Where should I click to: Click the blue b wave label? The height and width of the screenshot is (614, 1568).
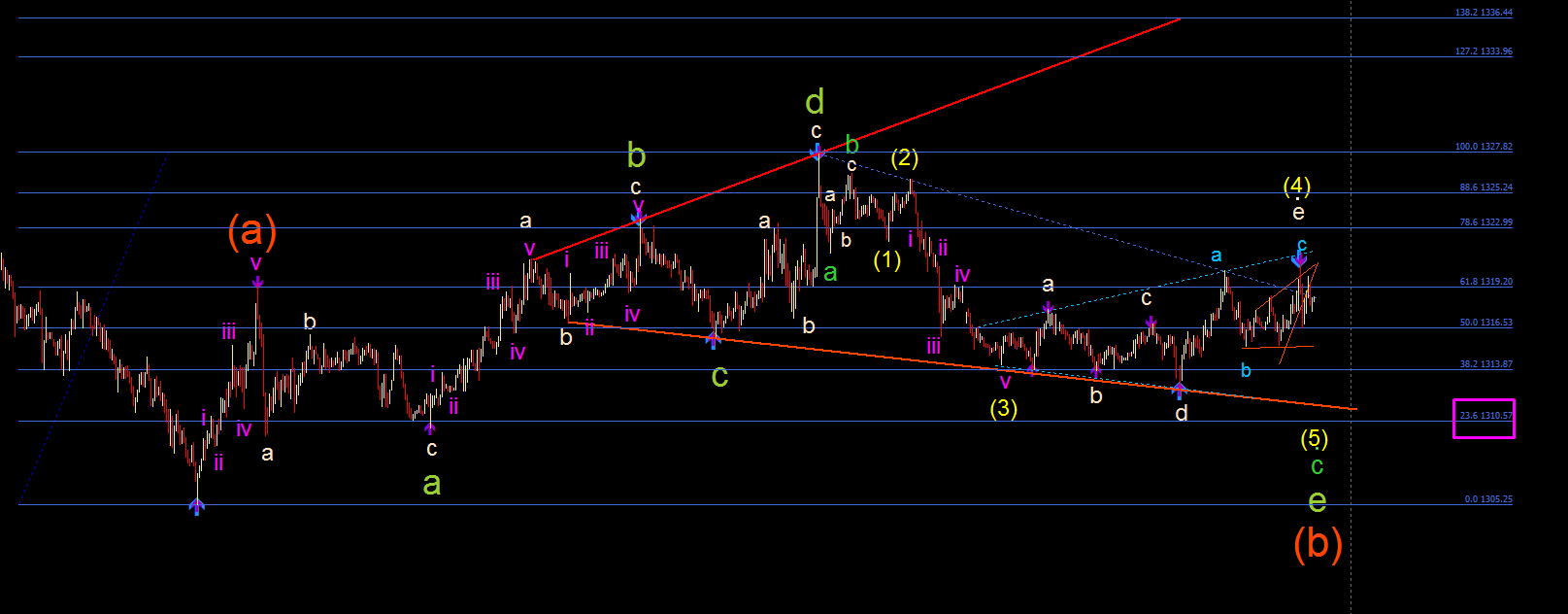click(x=1246, y=370)
